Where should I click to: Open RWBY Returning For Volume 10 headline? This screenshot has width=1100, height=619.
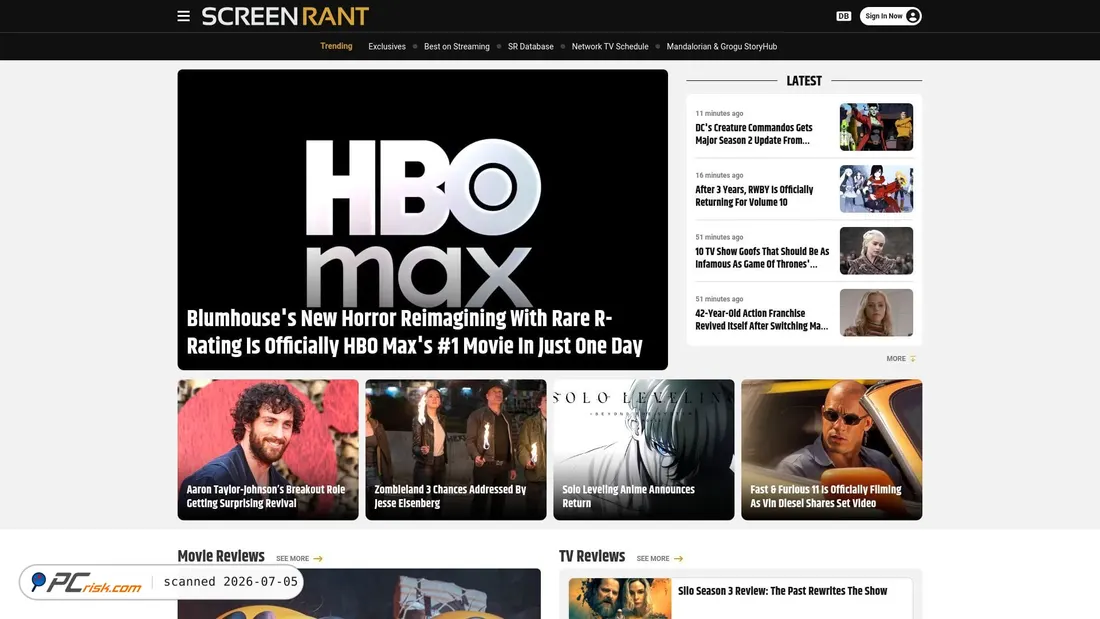(x=754, y=196)
